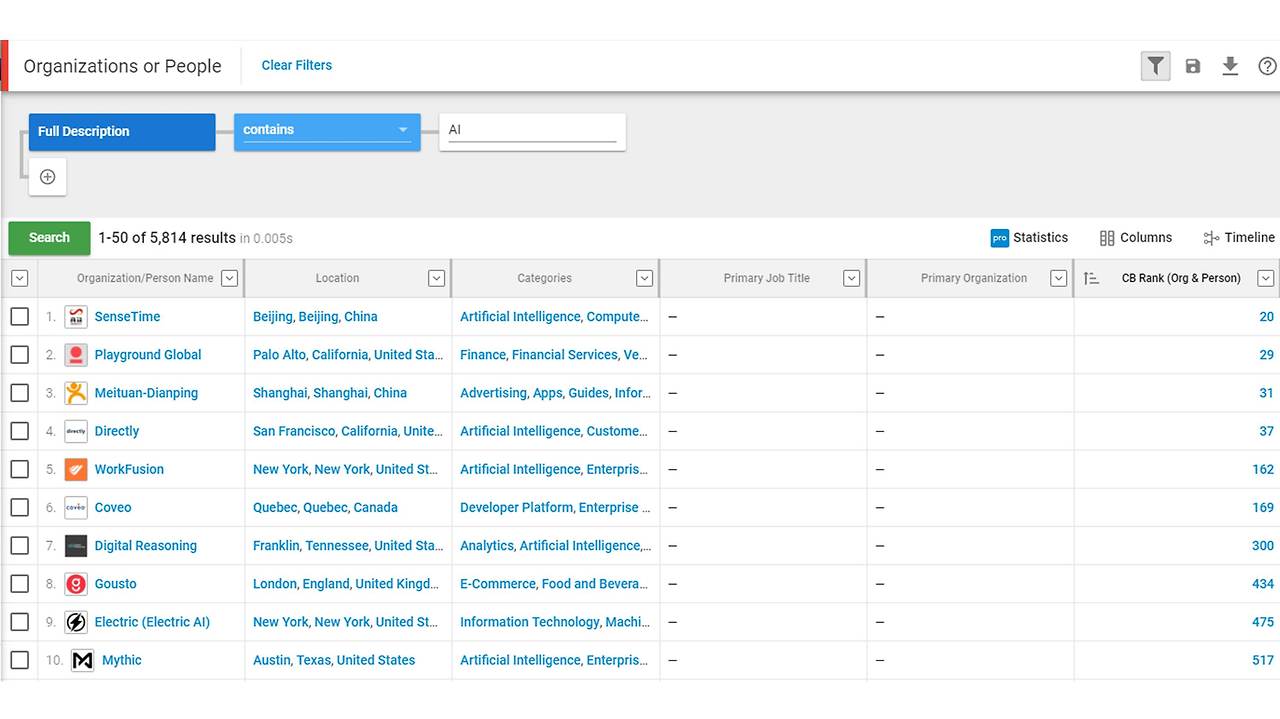
Task: Select the Coveo row checkbox
Action: tap(20, 507)
